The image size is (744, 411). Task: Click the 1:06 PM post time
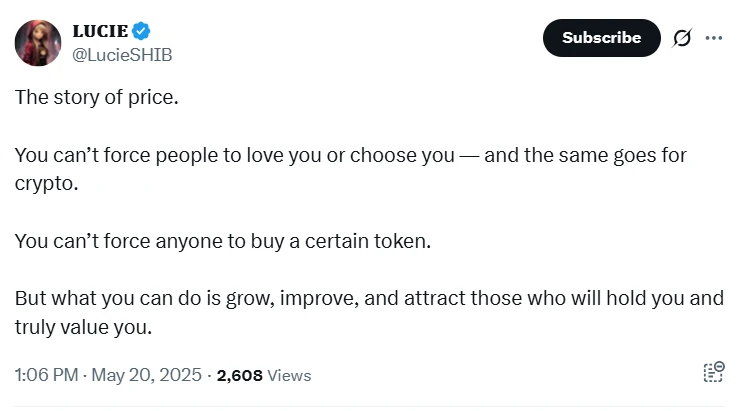pyautogui.click(x=46, y=375)
